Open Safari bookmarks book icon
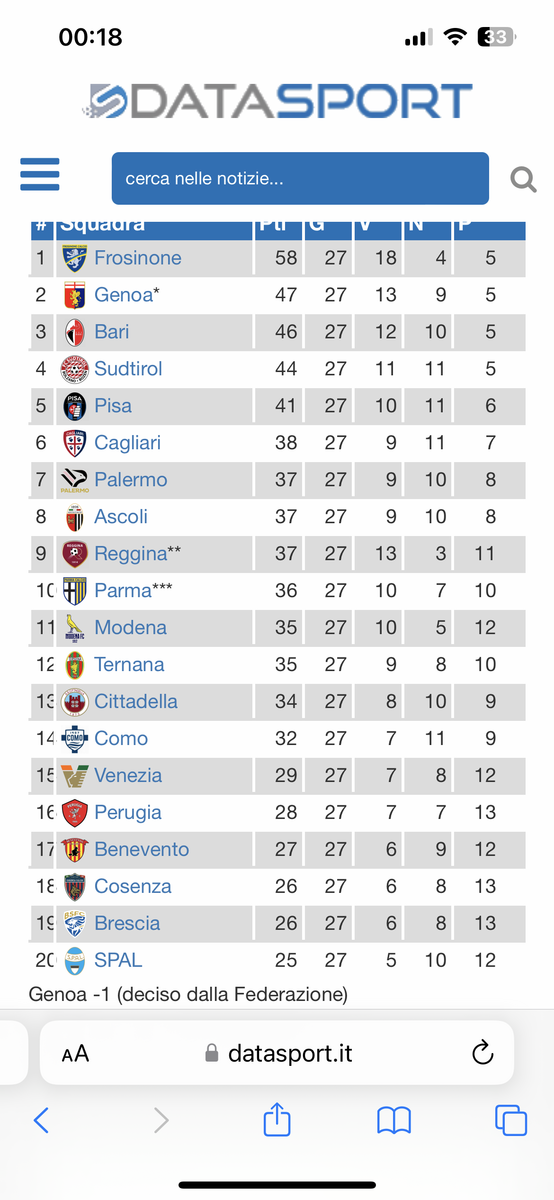 [394, 1121]
